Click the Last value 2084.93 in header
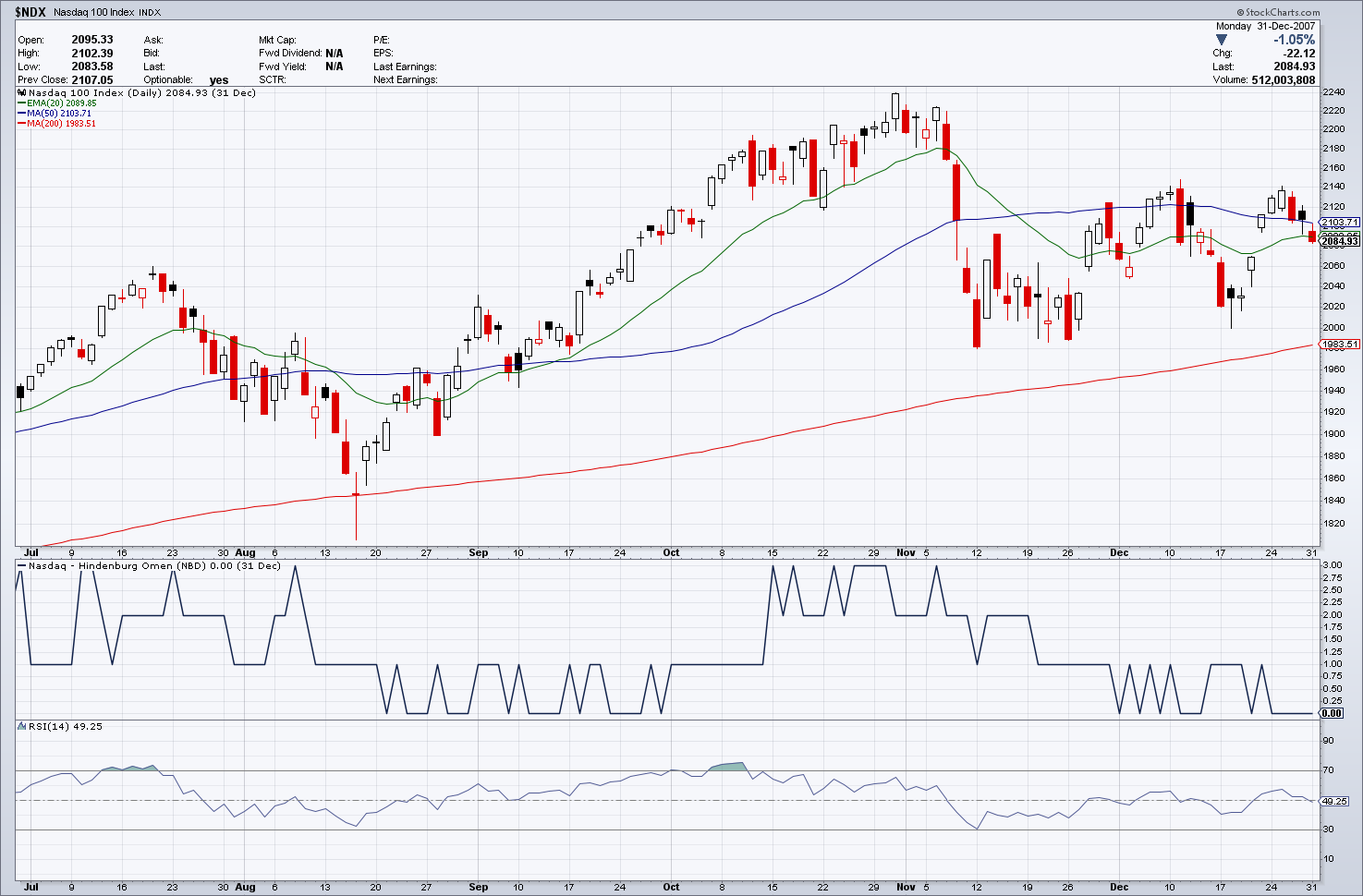Image resolution: width=1363 pixels, height=896 pixels. coord(1295,67)
